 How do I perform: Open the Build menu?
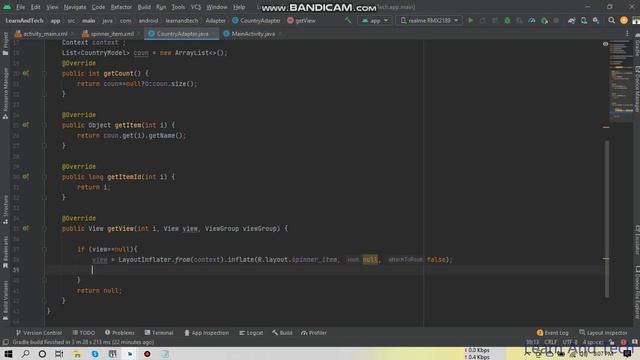144,7
